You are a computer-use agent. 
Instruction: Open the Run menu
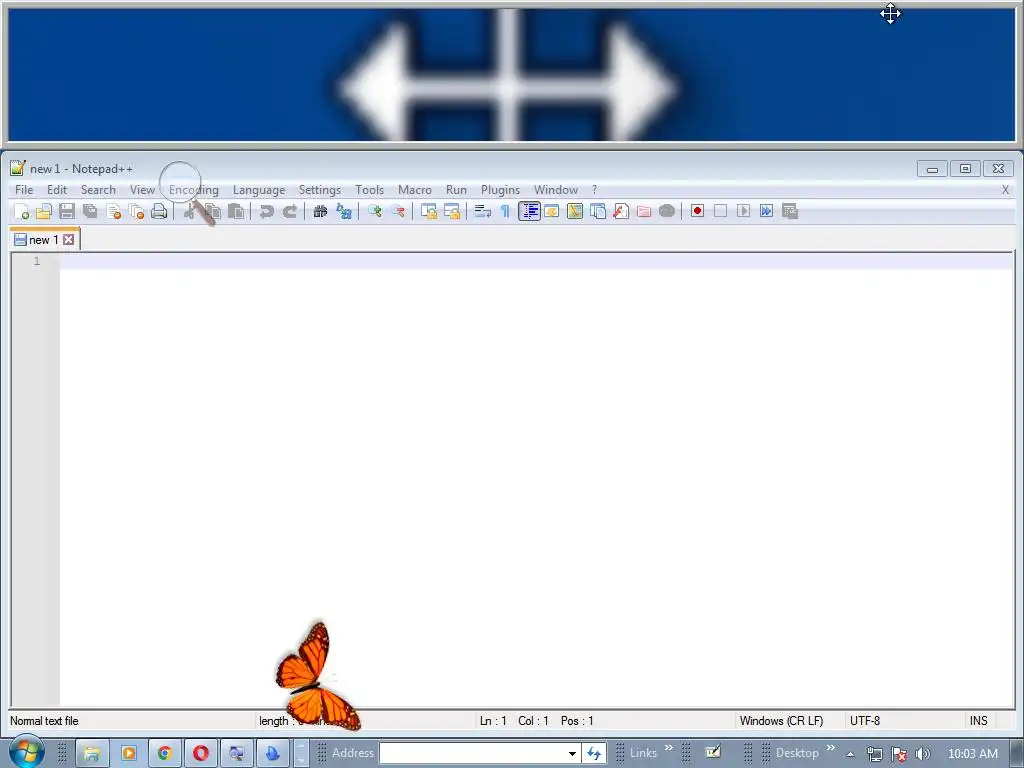(x=456, y=190)
